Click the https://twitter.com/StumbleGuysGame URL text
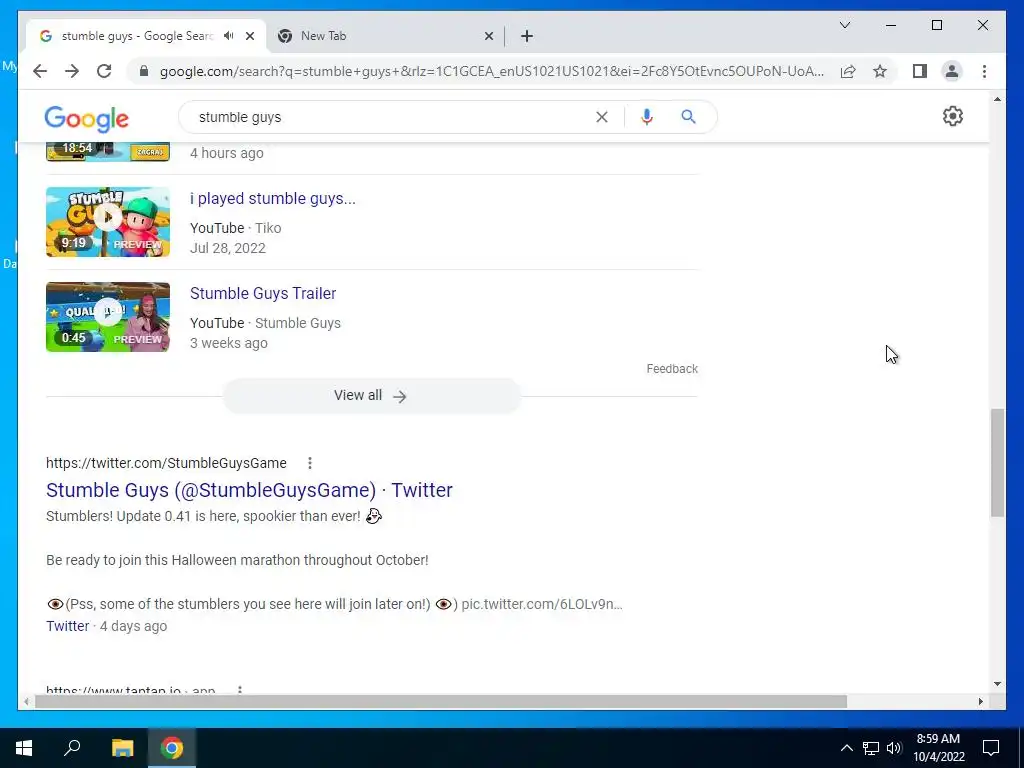Screen dimensions: 1024x768 pyautogui.click(x=166, y=463)
